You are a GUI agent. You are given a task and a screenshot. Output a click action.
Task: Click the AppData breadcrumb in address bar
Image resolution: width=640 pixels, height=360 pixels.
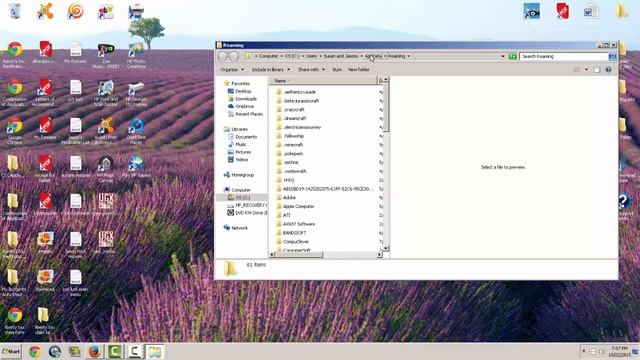tap(373, 56)
